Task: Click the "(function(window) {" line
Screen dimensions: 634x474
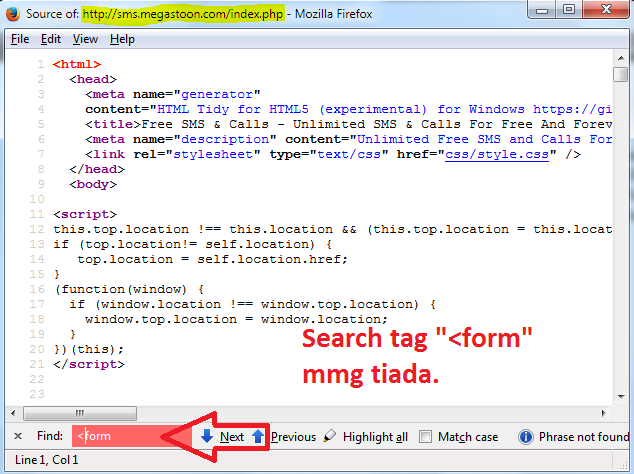Action: [129, 289]
